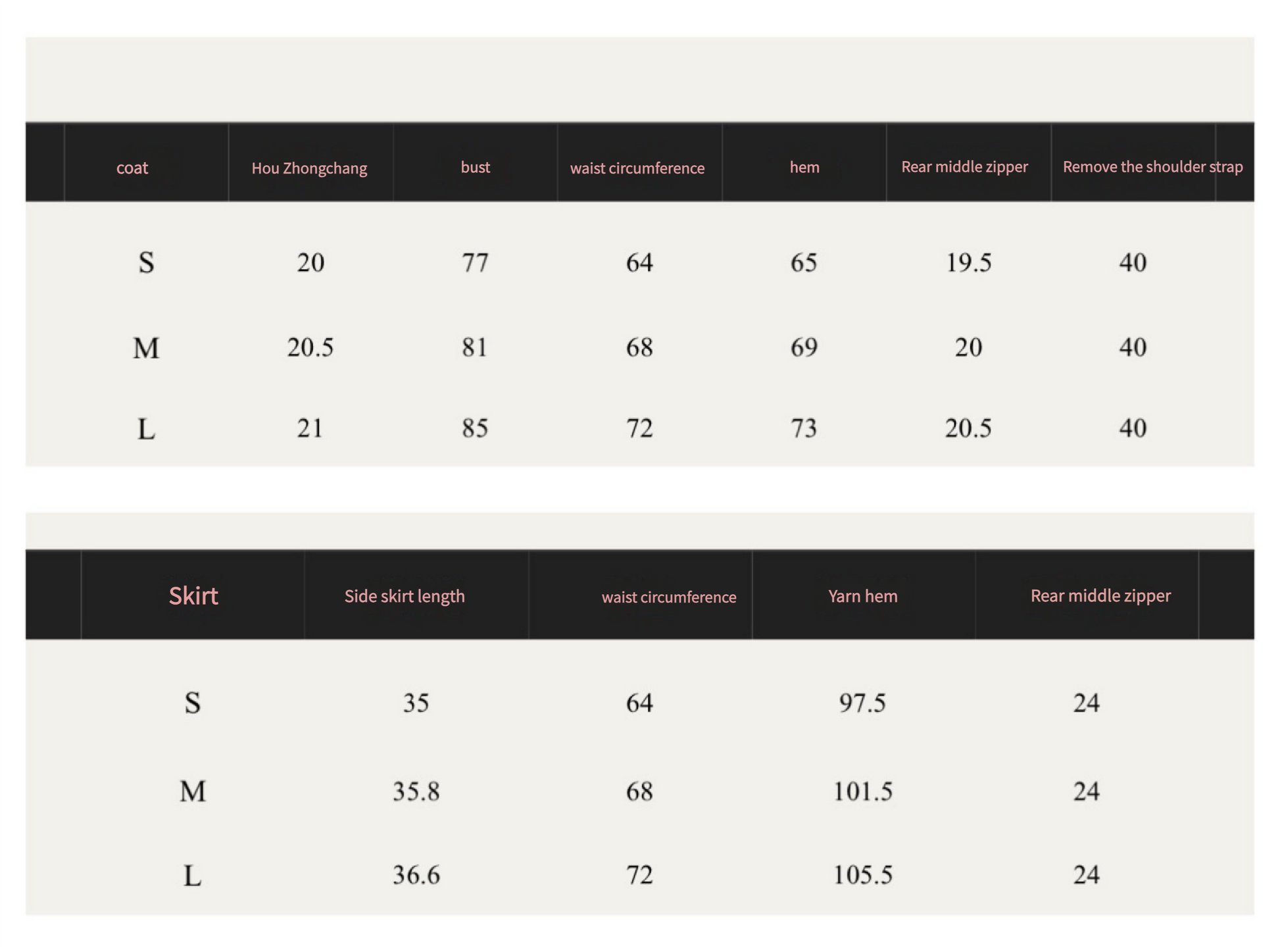Select the skirt length value 36.6
1280x952 pixels.
point(416,874)
